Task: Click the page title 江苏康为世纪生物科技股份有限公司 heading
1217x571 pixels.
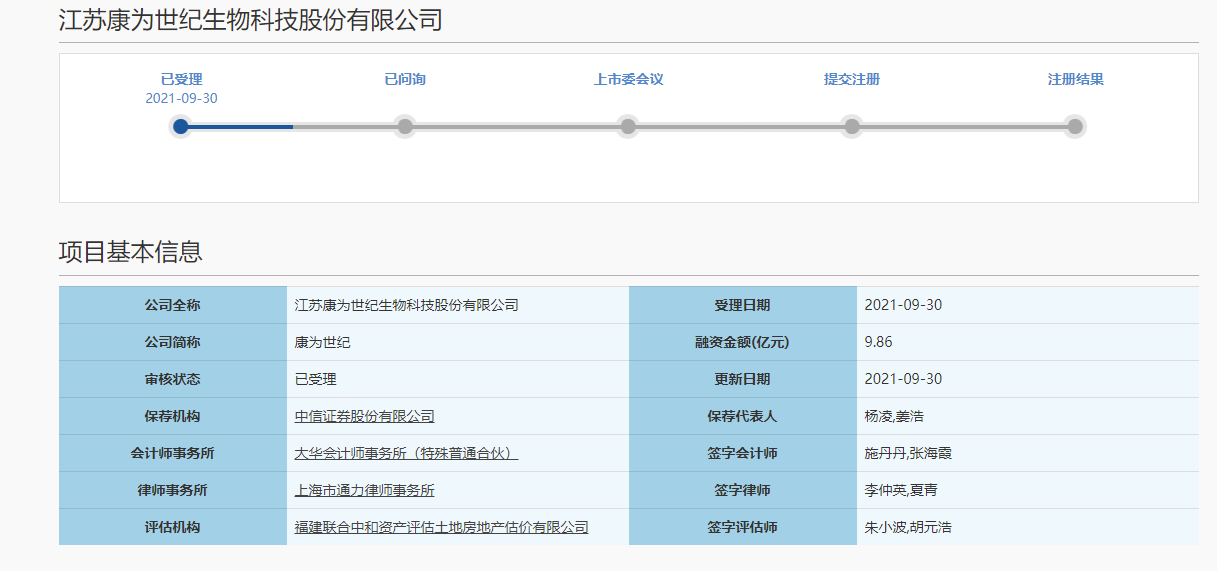Action: pos(251,20)
